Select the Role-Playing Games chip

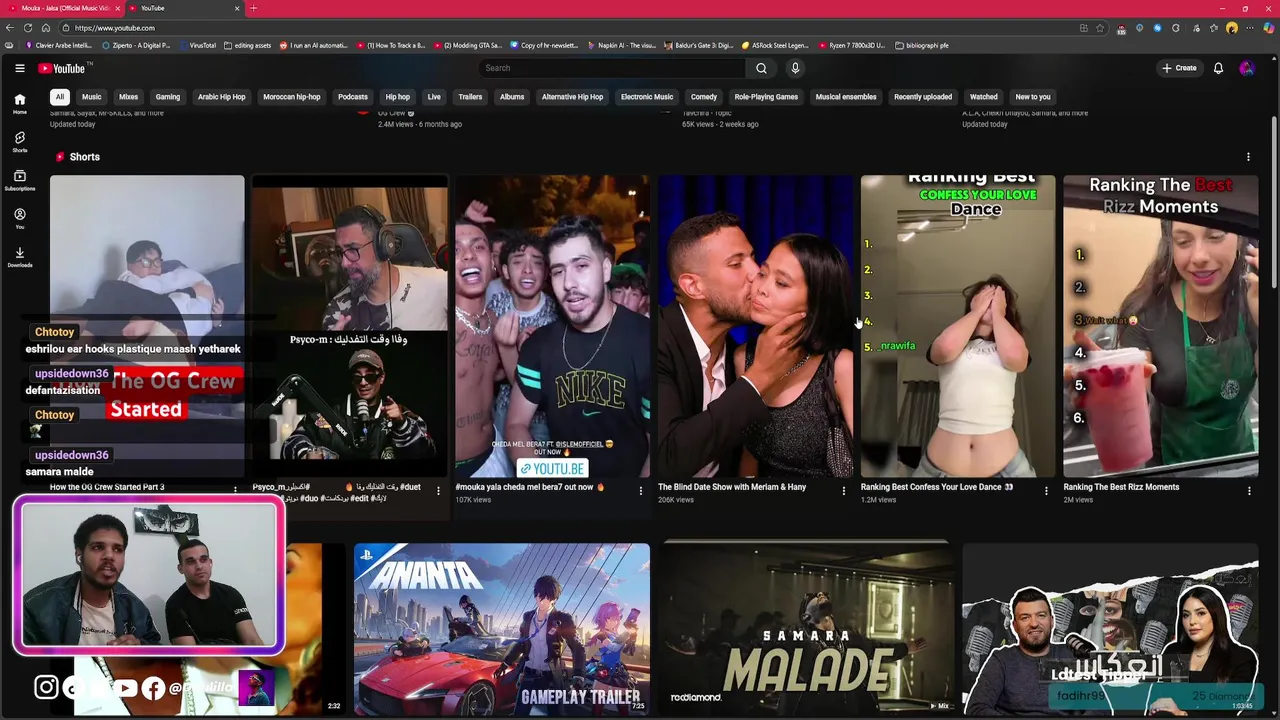(x=766, y=97)
